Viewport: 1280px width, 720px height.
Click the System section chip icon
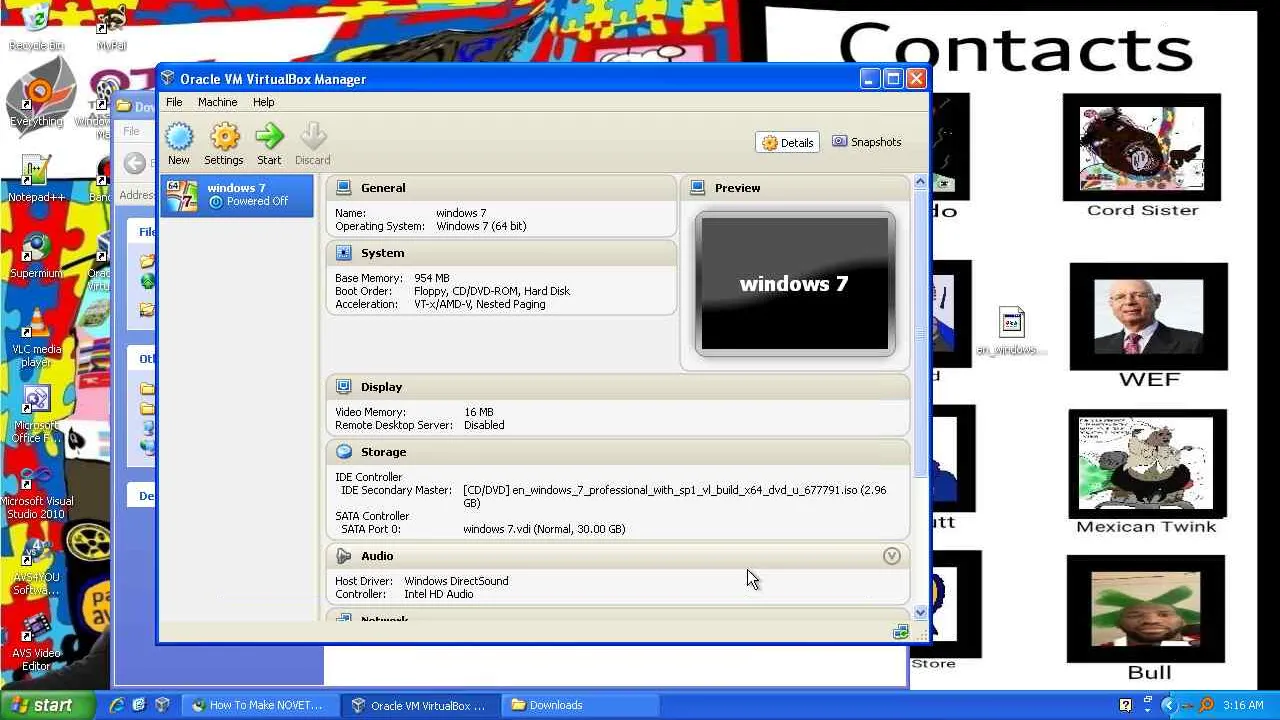click(x=344, y=253)
